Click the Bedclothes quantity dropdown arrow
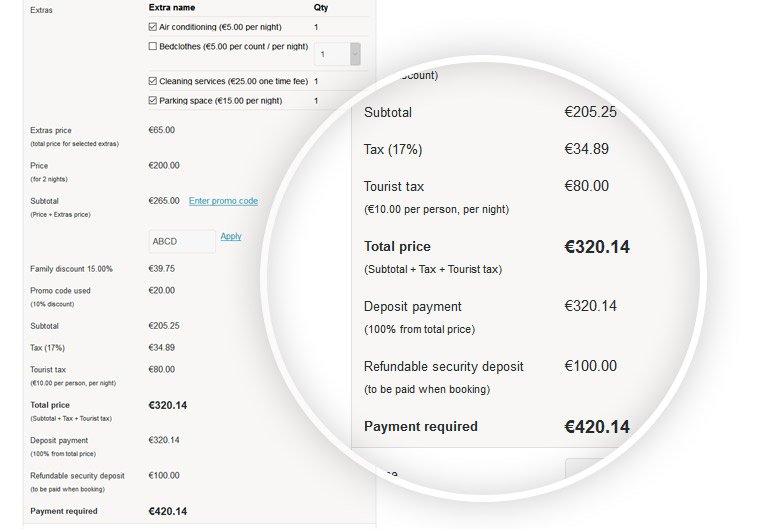 coord(355,54)
